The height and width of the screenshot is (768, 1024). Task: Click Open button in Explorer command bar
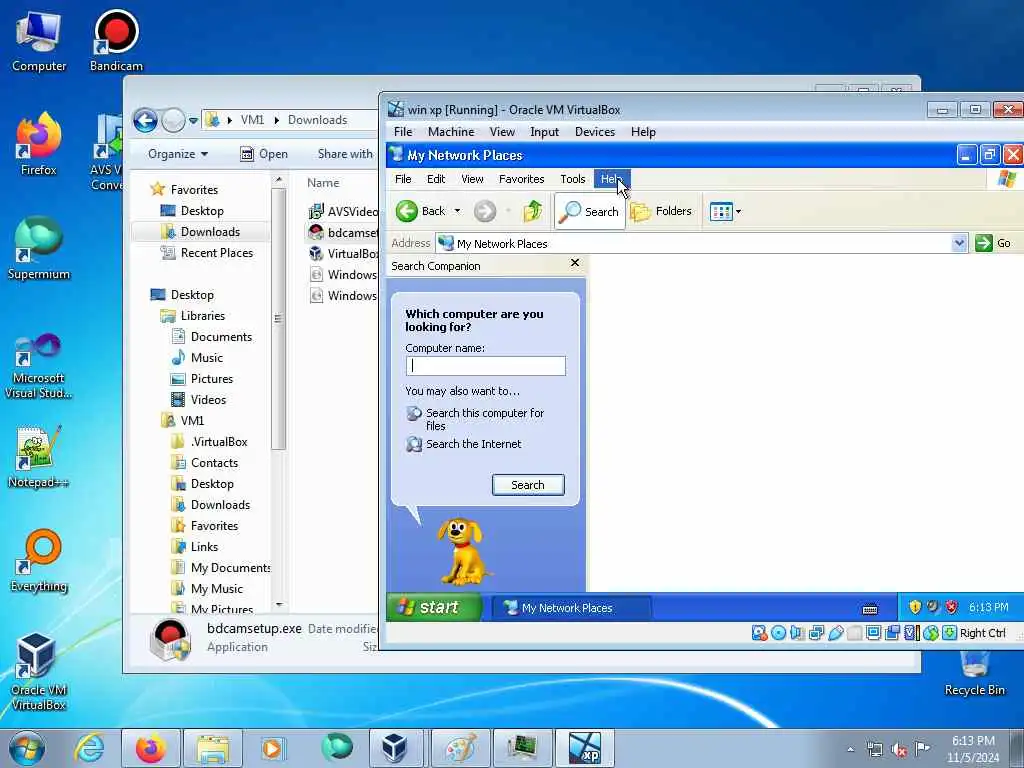[264, 154]
